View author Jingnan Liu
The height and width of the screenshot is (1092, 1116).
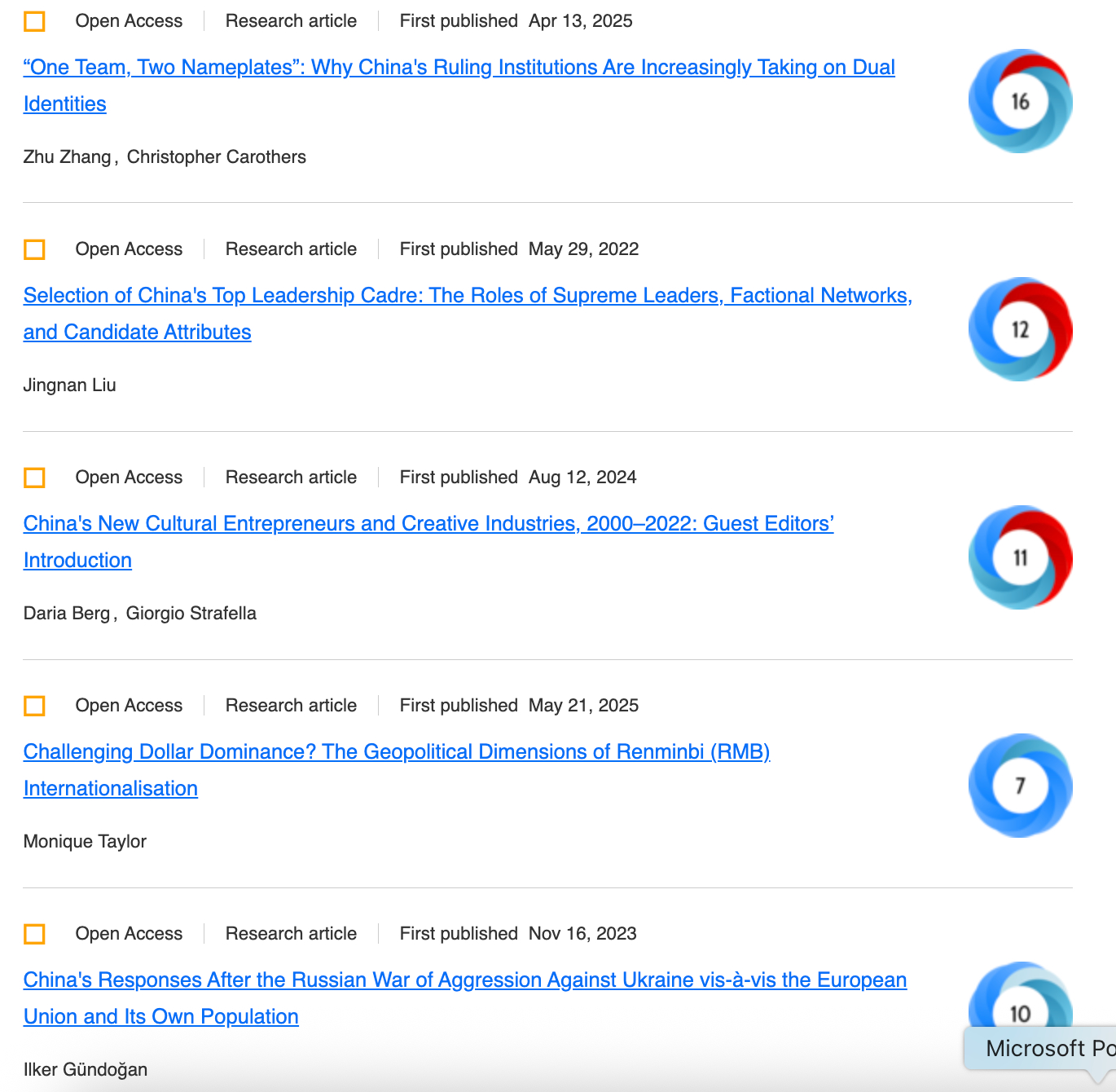point(69,385)
